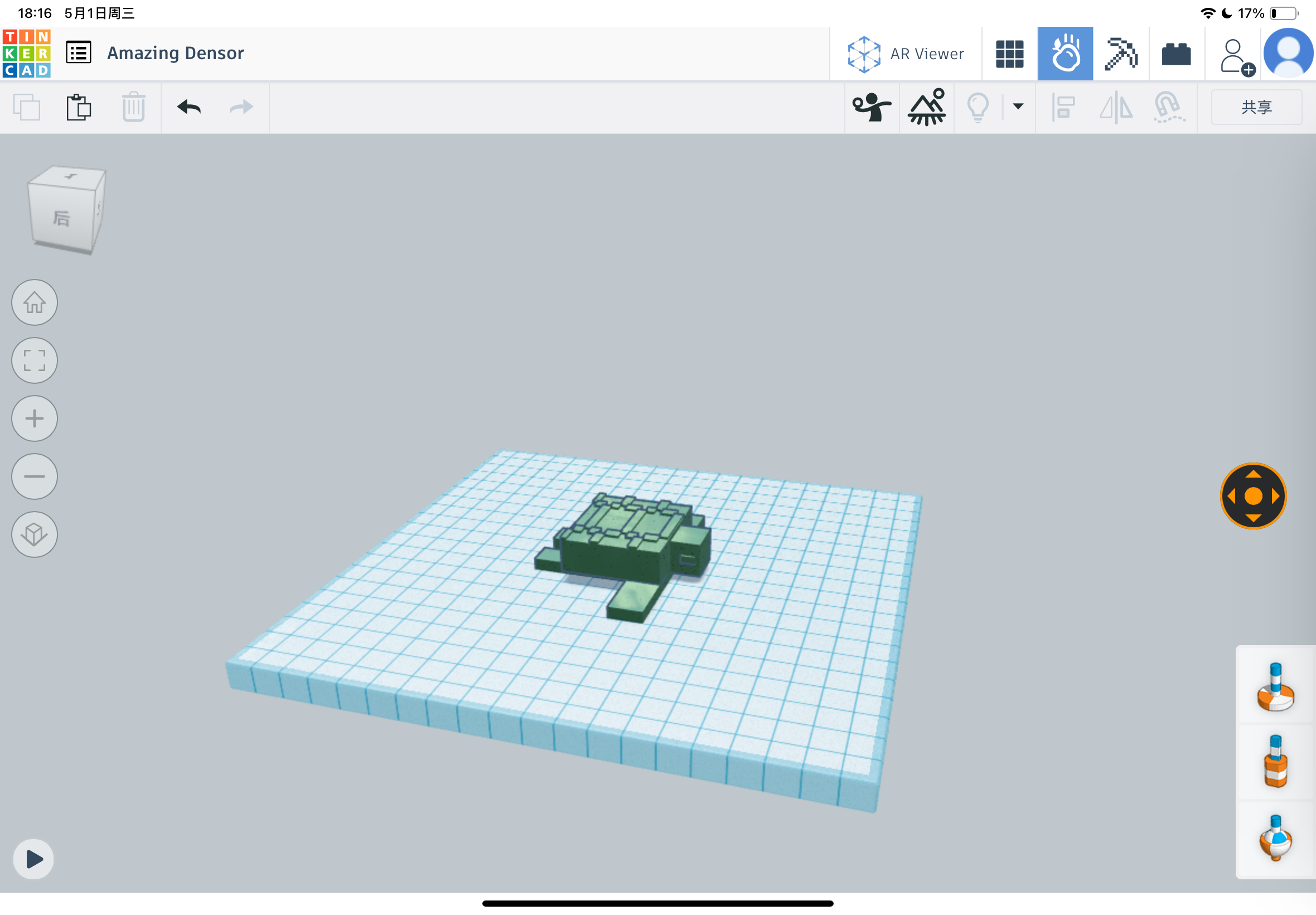Toggle the grid Blocks view mode
The width and height of the screenshot is (1316, 915).
pos(1009,53)
